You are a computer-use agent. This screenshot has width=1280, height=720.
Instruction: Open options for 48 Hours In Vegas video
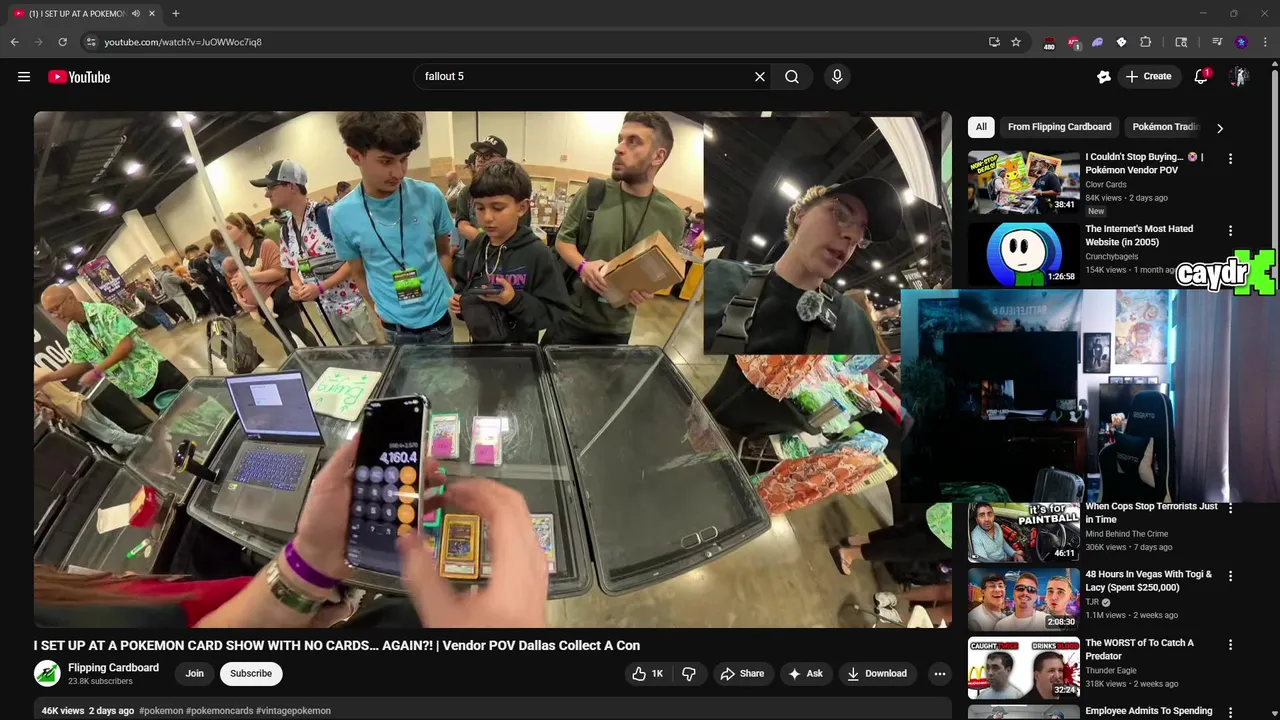point(1230,576)
